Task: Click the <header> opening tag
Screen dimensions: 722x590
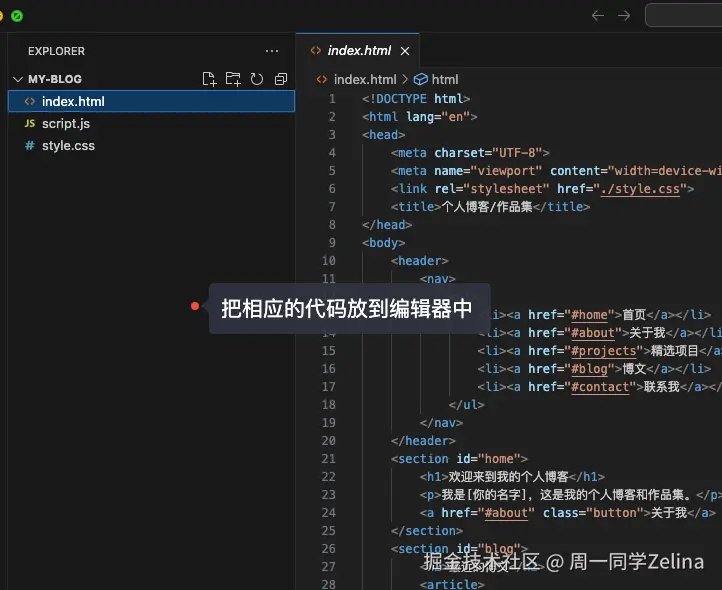Action: click(419, 261)
